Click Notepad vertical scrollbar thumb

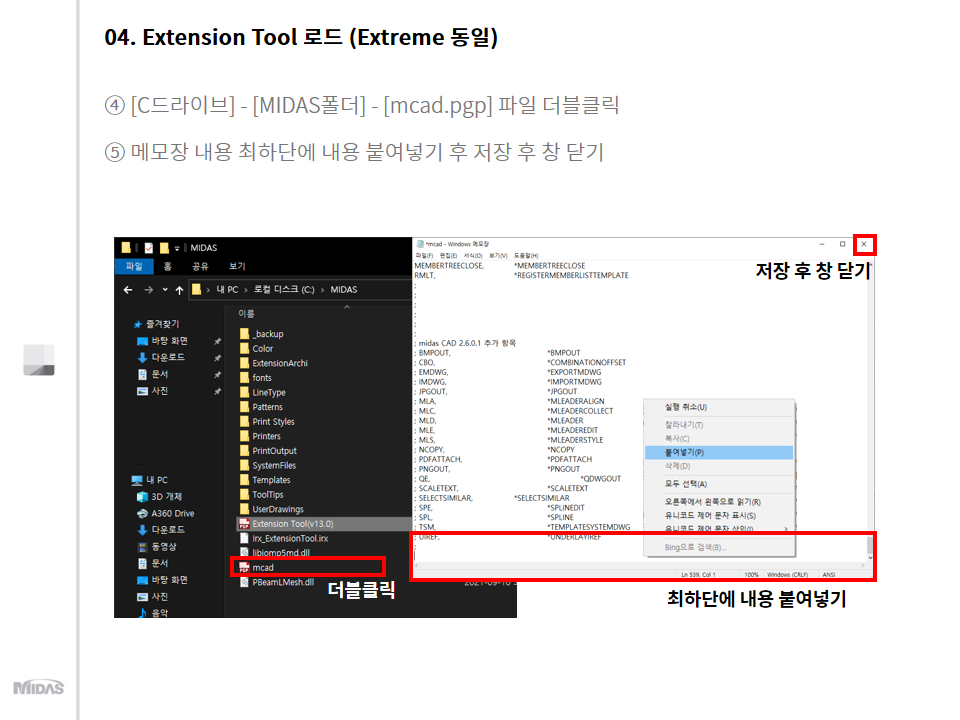pyautogui.click(x=869, y=544)
